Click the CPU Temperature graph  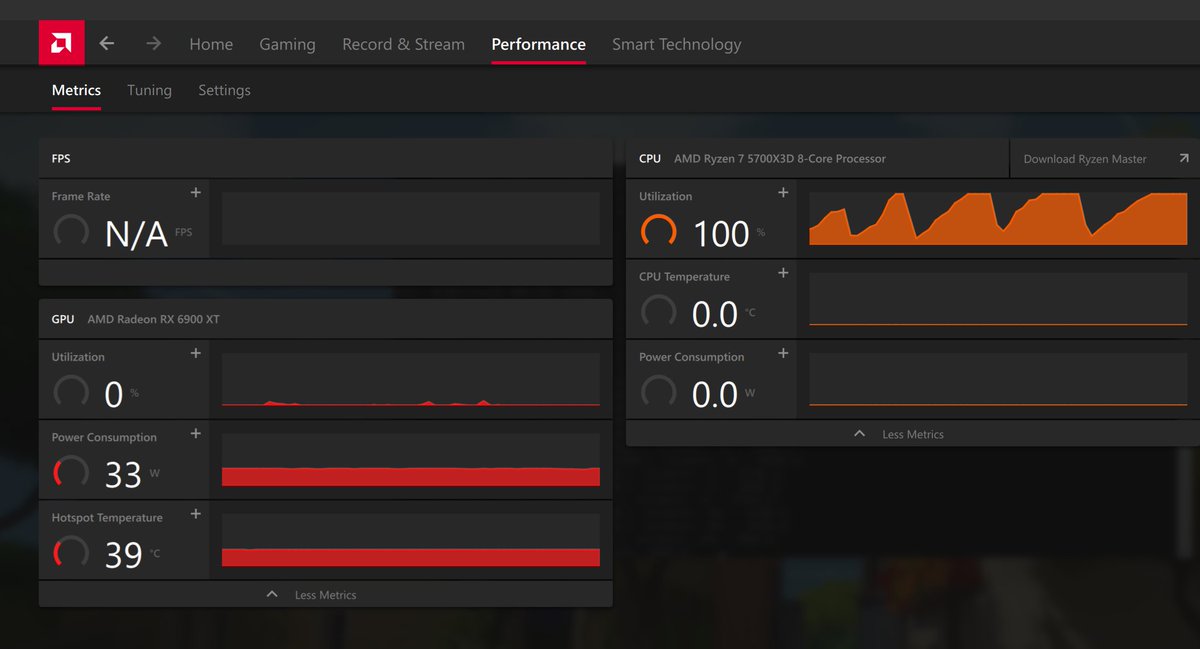[997, 299]
